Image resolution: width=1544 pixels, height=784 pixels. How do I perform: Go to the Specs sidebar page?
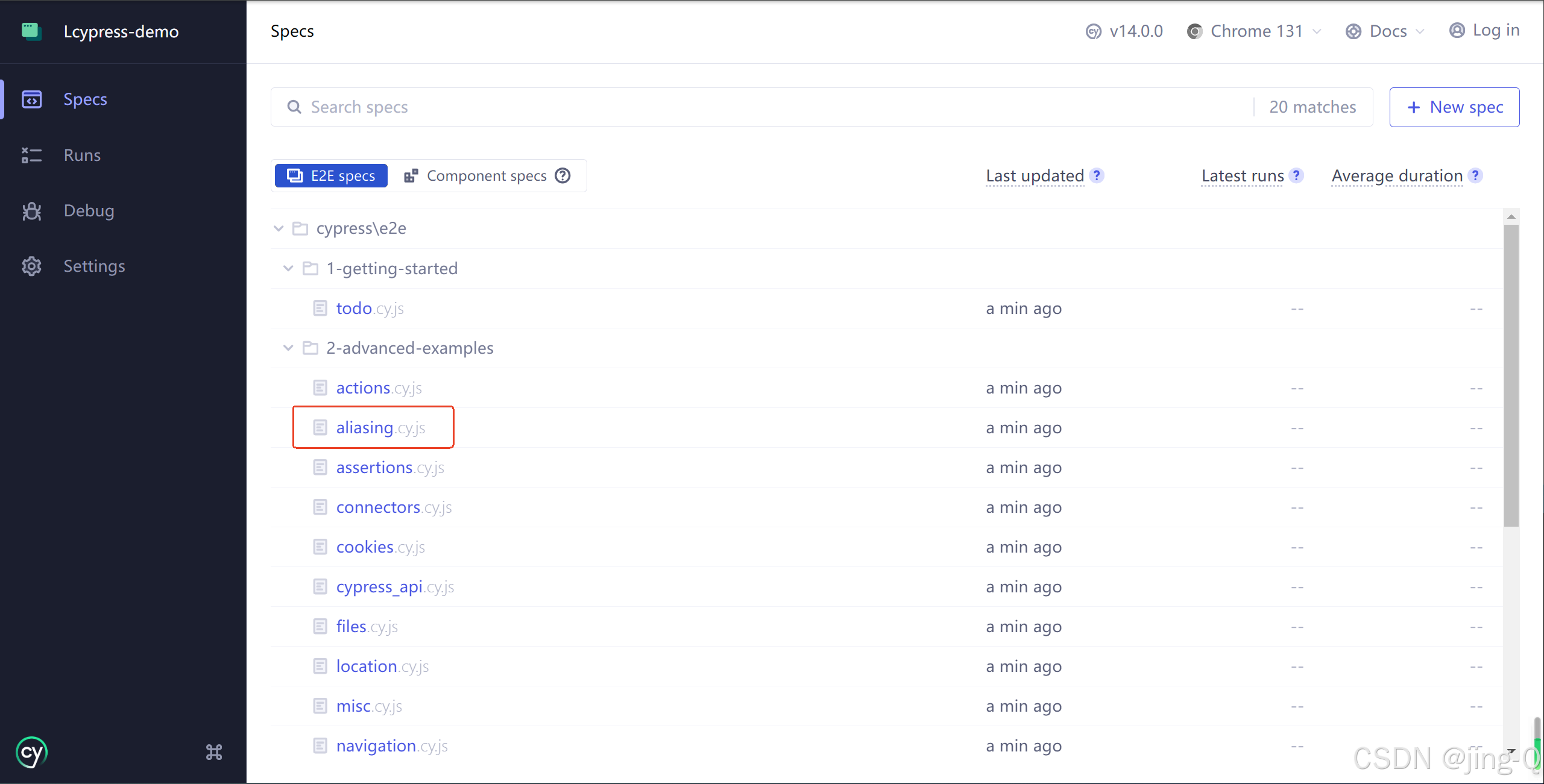click(85, 99)
